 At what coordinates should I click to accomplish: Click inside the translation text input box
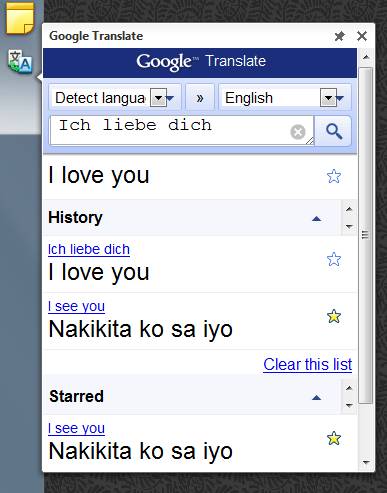point(182,130)
